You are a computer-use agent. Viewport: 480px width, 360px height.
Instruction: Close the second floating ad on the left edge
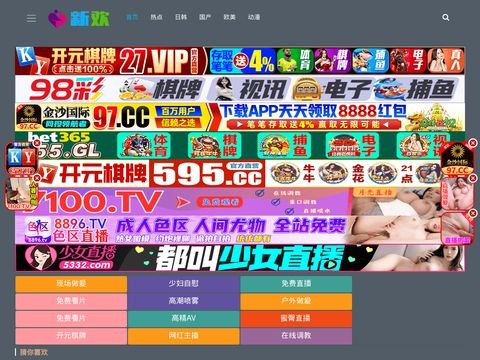point(37,178)
